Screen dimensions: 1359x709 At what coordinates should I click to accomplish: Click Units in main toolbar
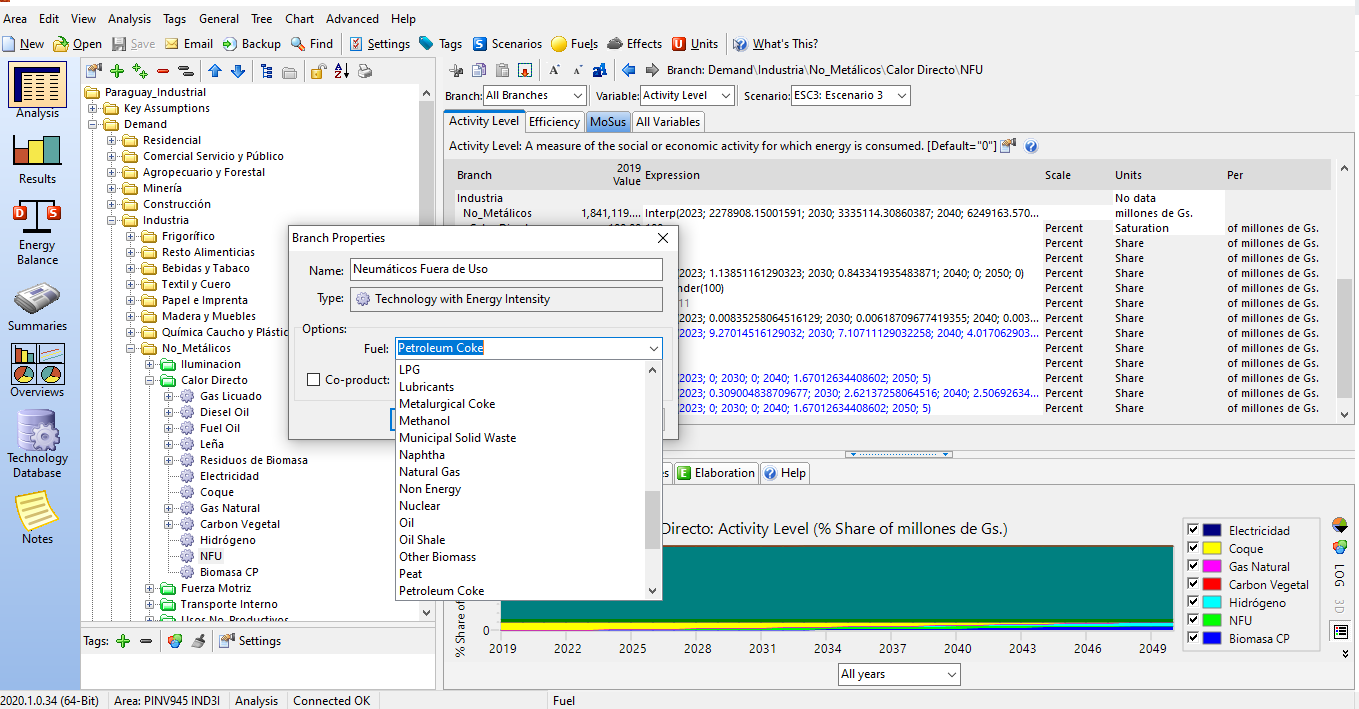[695, 44]
